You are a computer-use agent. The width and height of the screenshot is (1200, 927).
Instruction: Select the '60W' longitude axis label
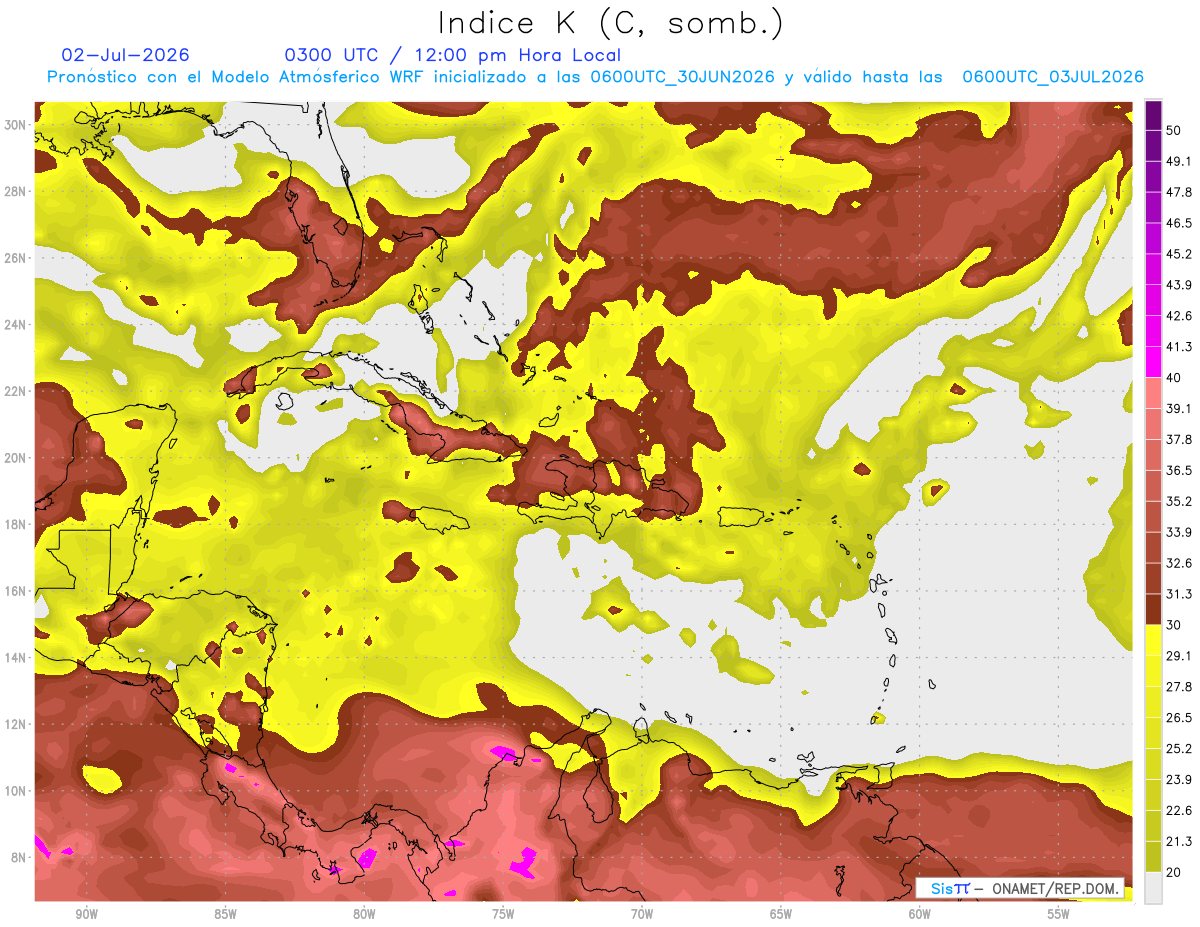click(x=920, y=914)
